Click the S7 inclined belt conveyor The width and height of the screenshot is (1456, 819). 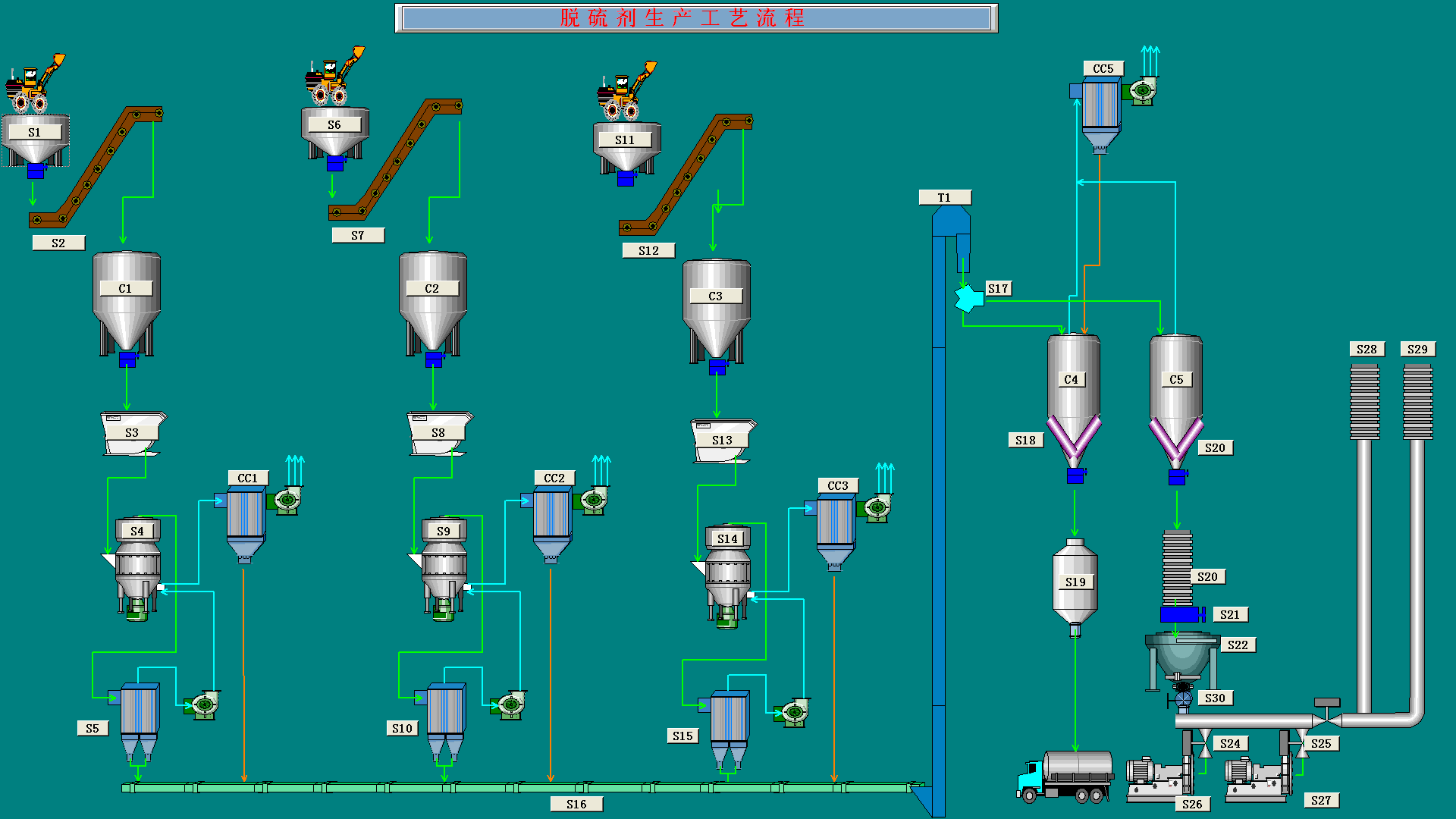coord(394,161)
